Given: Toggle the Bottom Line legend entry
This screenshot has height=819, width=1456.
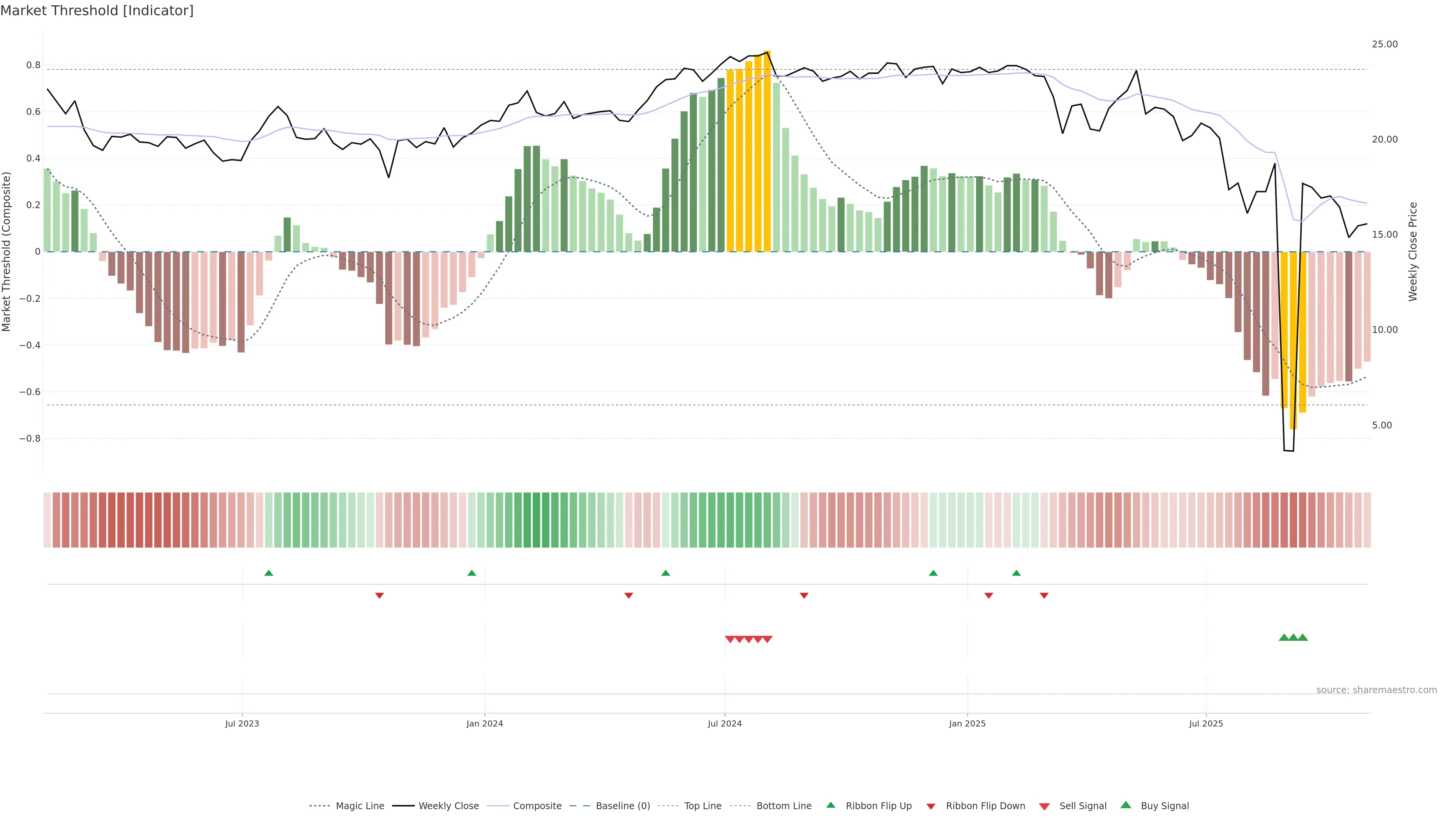Looking at the screenshot, I should (783, 806).
